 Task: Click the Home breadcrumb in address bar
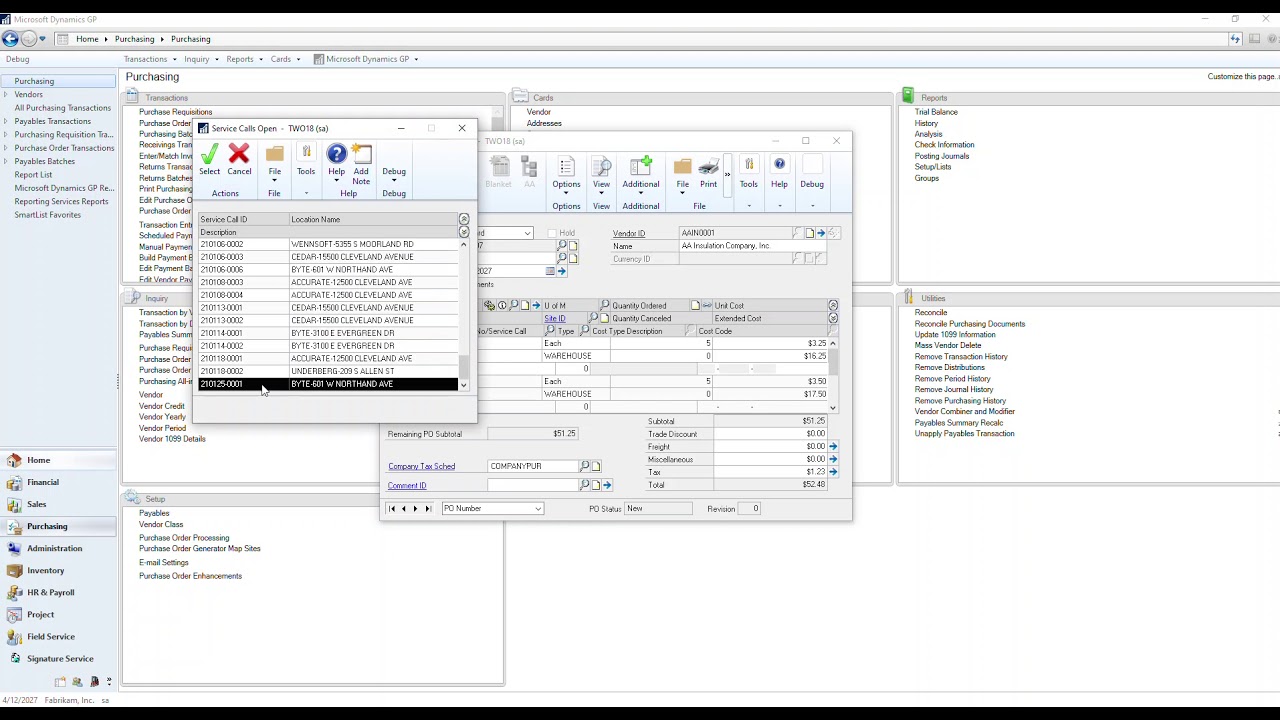(x=87, y=39)
